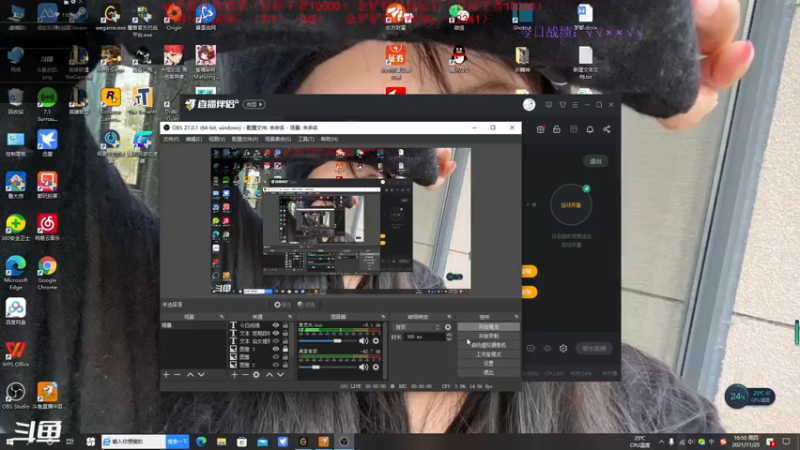The image size is (800, 450).
Task: Move source down with arrow
Action: coord(281,374)
